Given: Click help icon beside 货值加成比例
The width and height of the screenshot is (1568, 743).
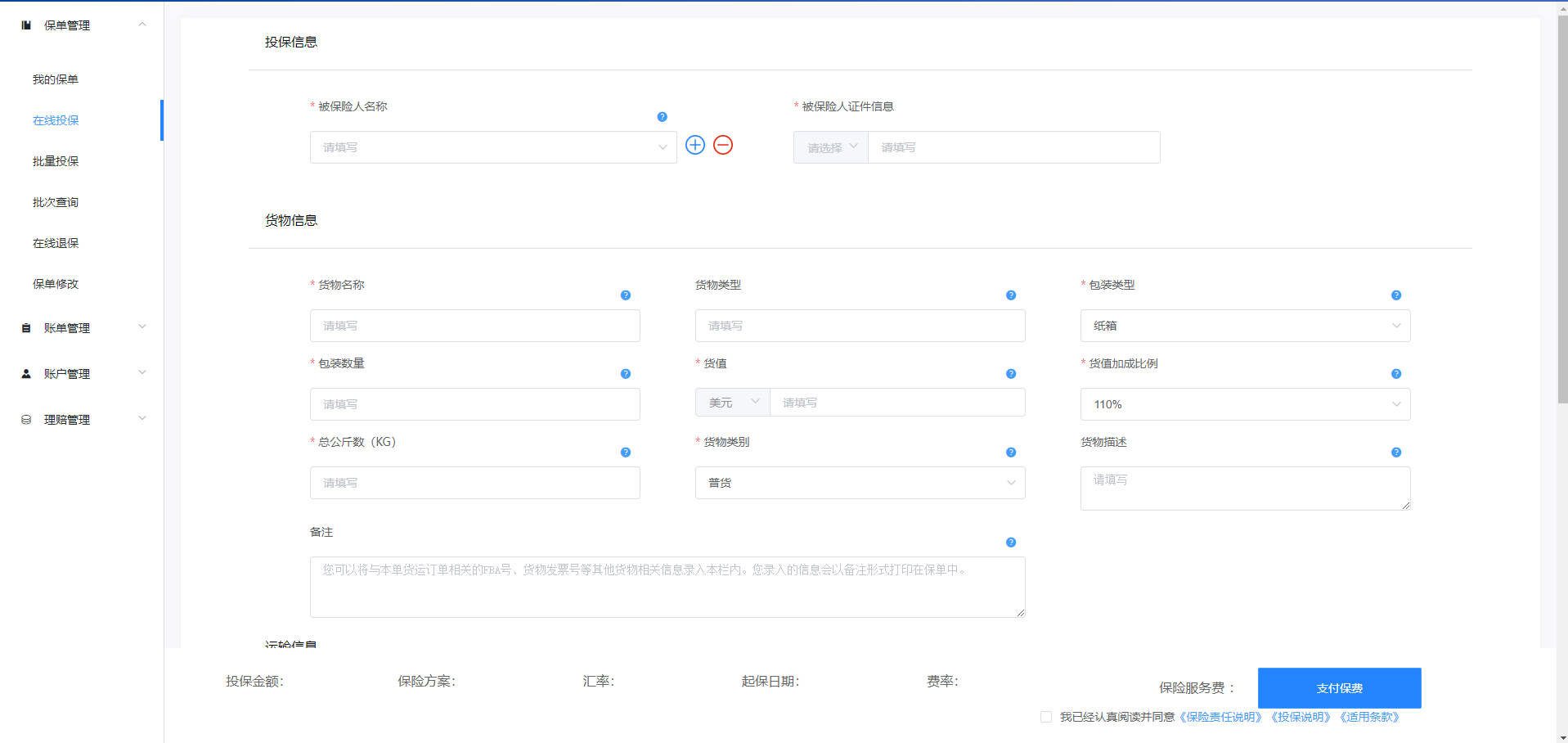Looking at the screenshot, I should (1396, 374).
